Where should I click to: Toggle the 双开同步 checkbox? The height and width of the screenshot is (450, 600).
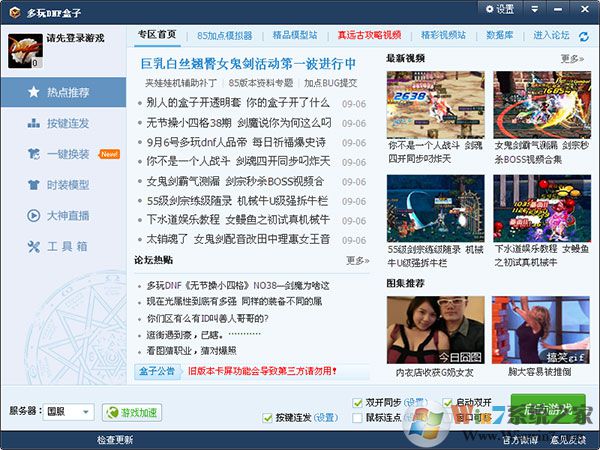[357, 403]
